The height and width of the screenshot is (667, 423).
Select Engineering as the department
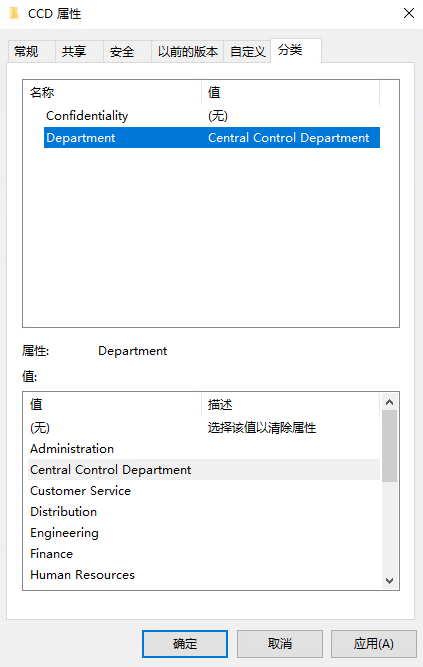pyautogui.click(x=204, y=533)
